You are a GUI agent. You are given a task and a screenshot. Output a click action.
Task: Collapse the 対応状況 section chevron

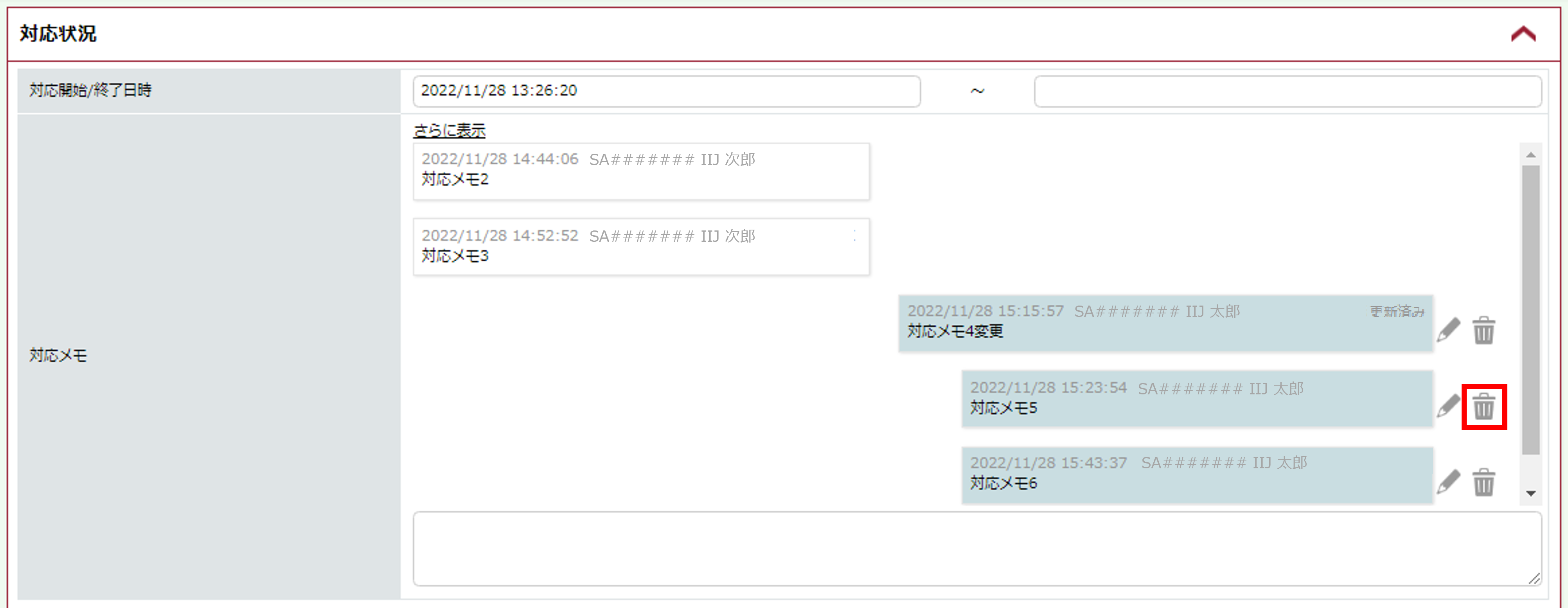1523,34
